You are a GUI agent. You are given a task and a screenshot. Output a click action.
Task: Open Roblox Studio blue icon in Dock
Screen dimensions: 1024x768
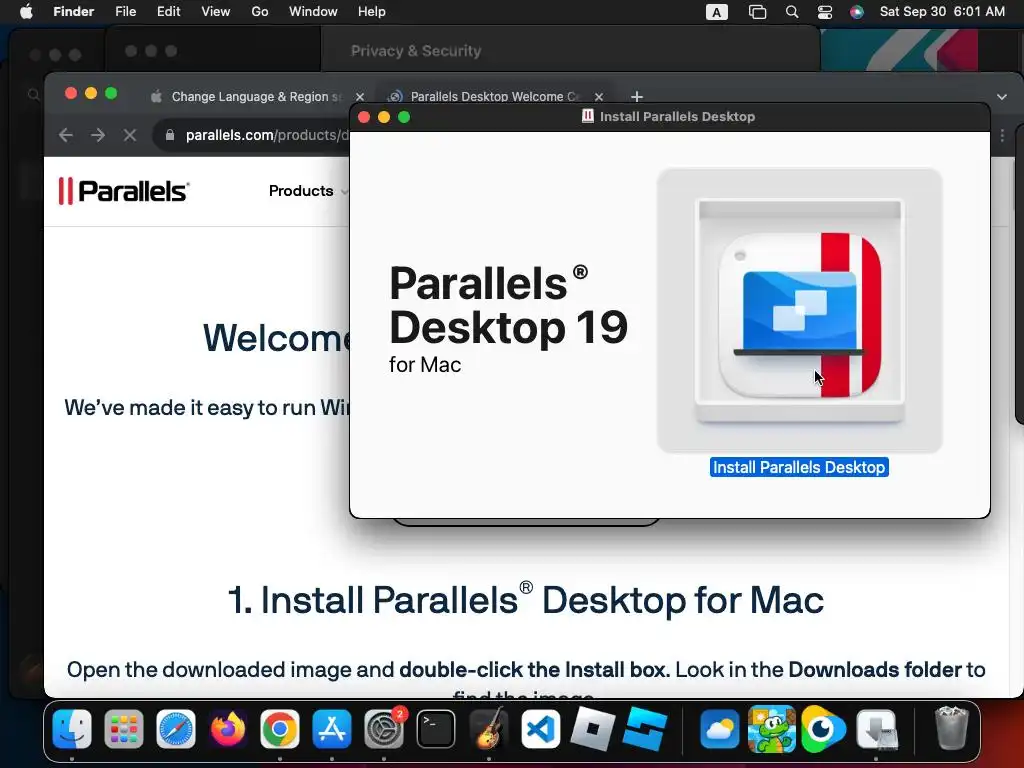[x=645, y=728]
